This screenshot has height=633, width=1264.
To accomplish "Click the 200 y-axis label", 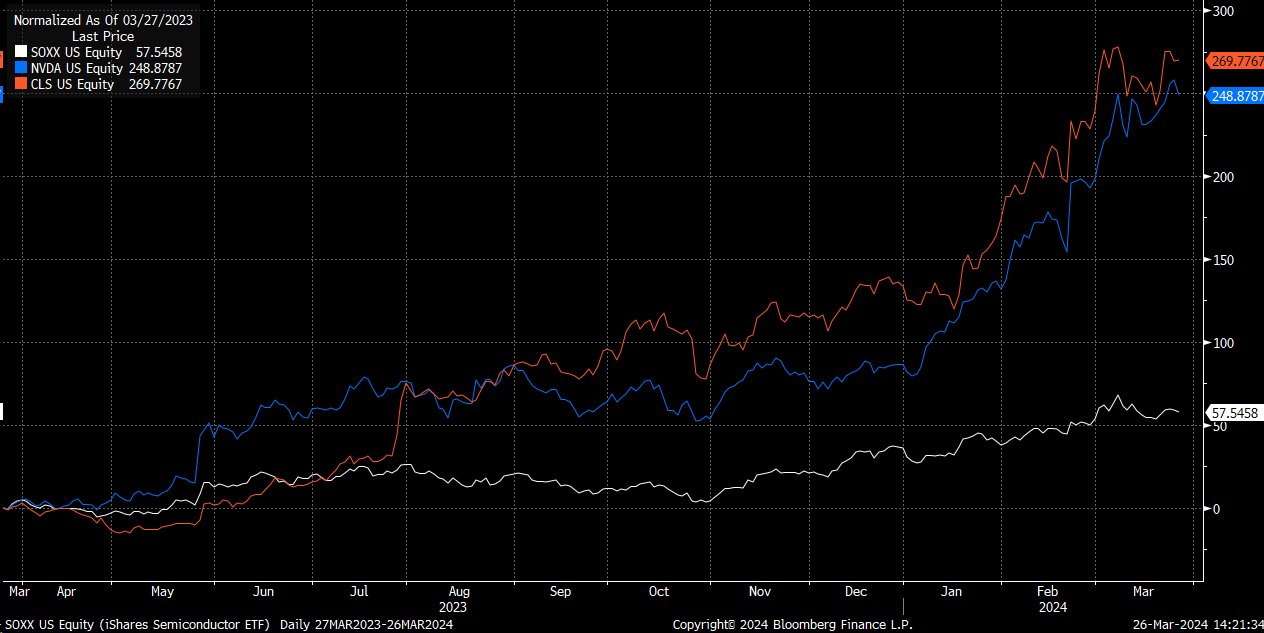I will [1222, 177].
